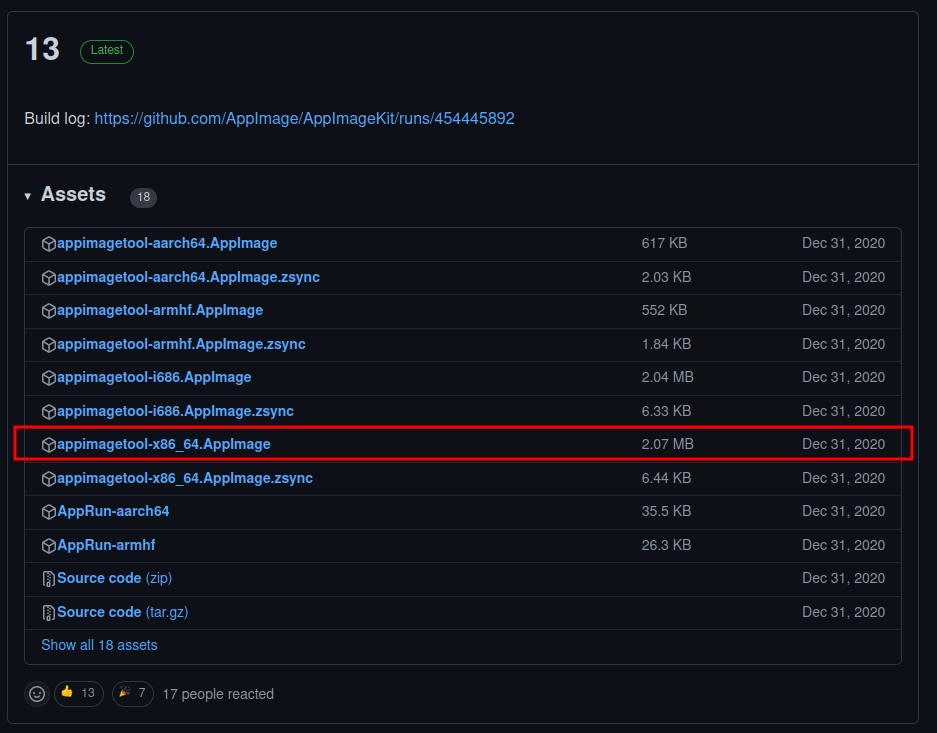This screenshot has width=937, height=733.
Task: Click package icon next to appimagetool-armhf.AppImage
Action: [49, 311]
